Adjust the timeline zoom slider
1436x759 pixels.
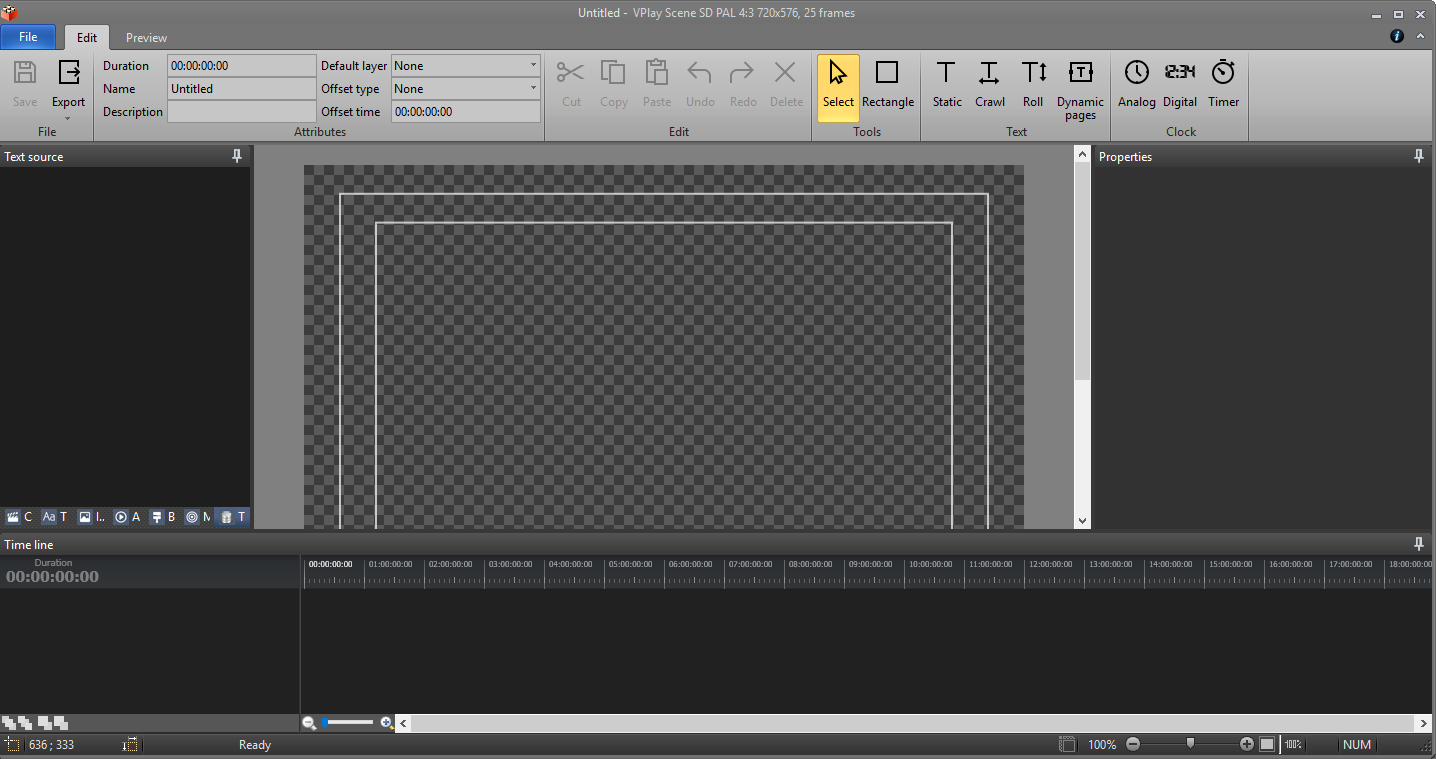point(348,722)
